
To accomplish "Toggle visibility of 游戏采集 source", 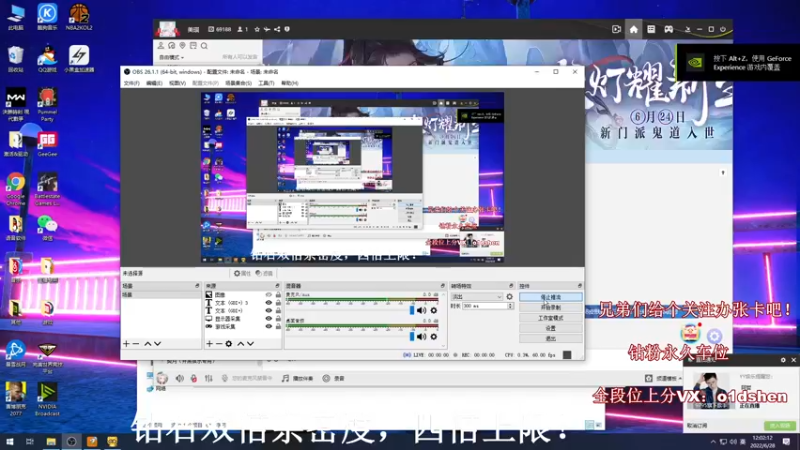I will [x=268, y=326].
